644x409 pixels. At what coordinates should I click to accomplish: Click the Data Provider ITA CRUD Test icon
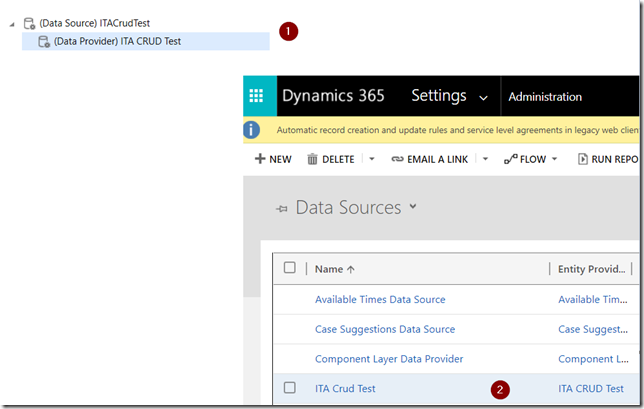point(44,41)
